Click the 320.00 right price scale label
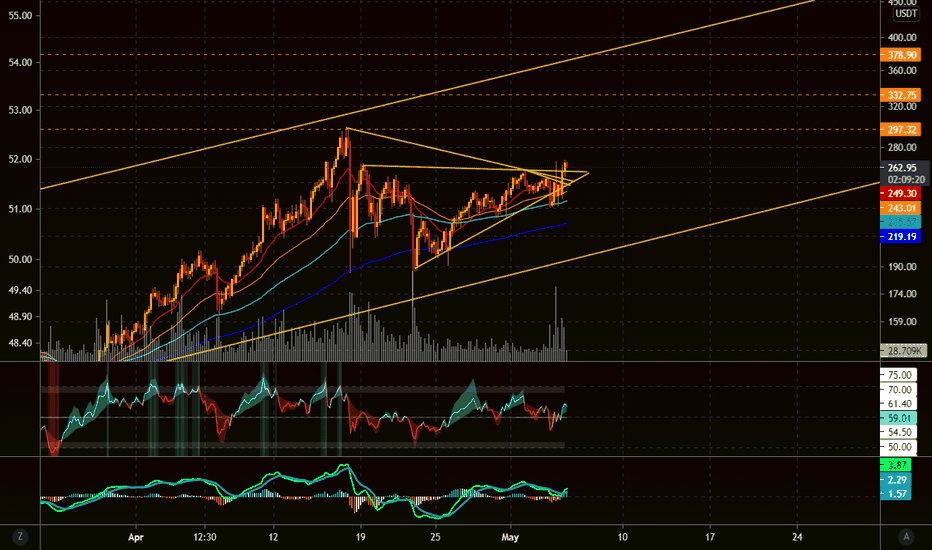 [902, 106]
